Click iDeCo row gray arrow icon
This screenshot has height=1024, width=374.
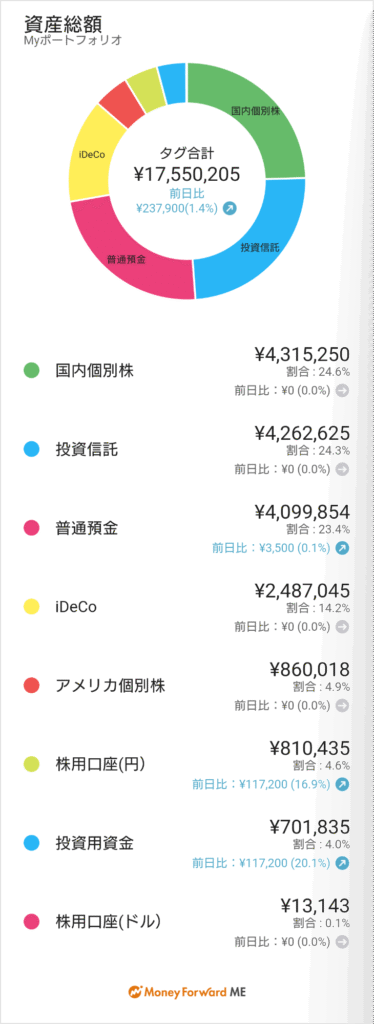(x=342, y=626)
